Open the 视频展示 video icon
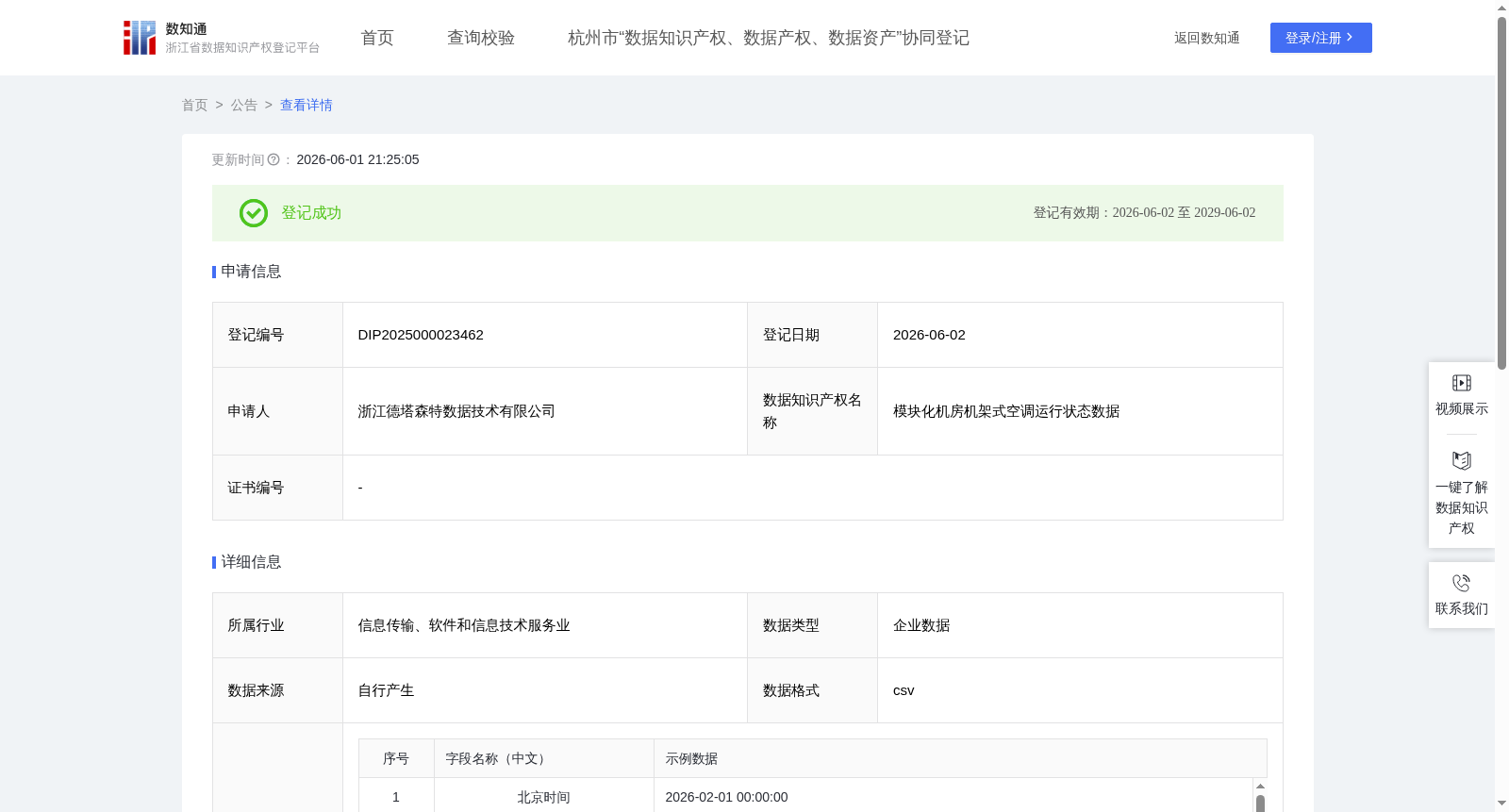 (1462, 383)
